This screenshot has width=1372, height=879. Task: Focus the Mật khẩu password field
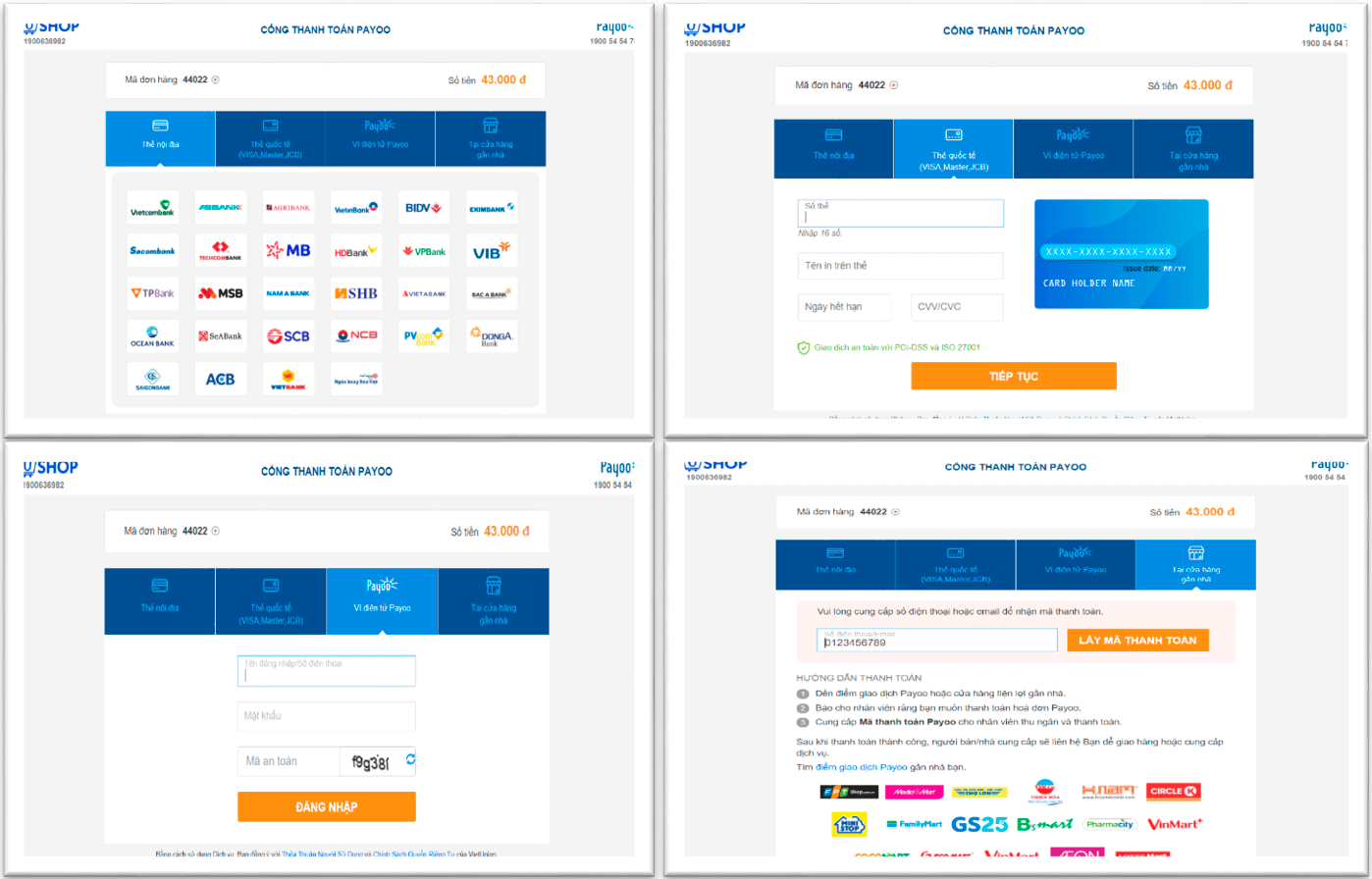pyautogui.click(x=327, y=716)
